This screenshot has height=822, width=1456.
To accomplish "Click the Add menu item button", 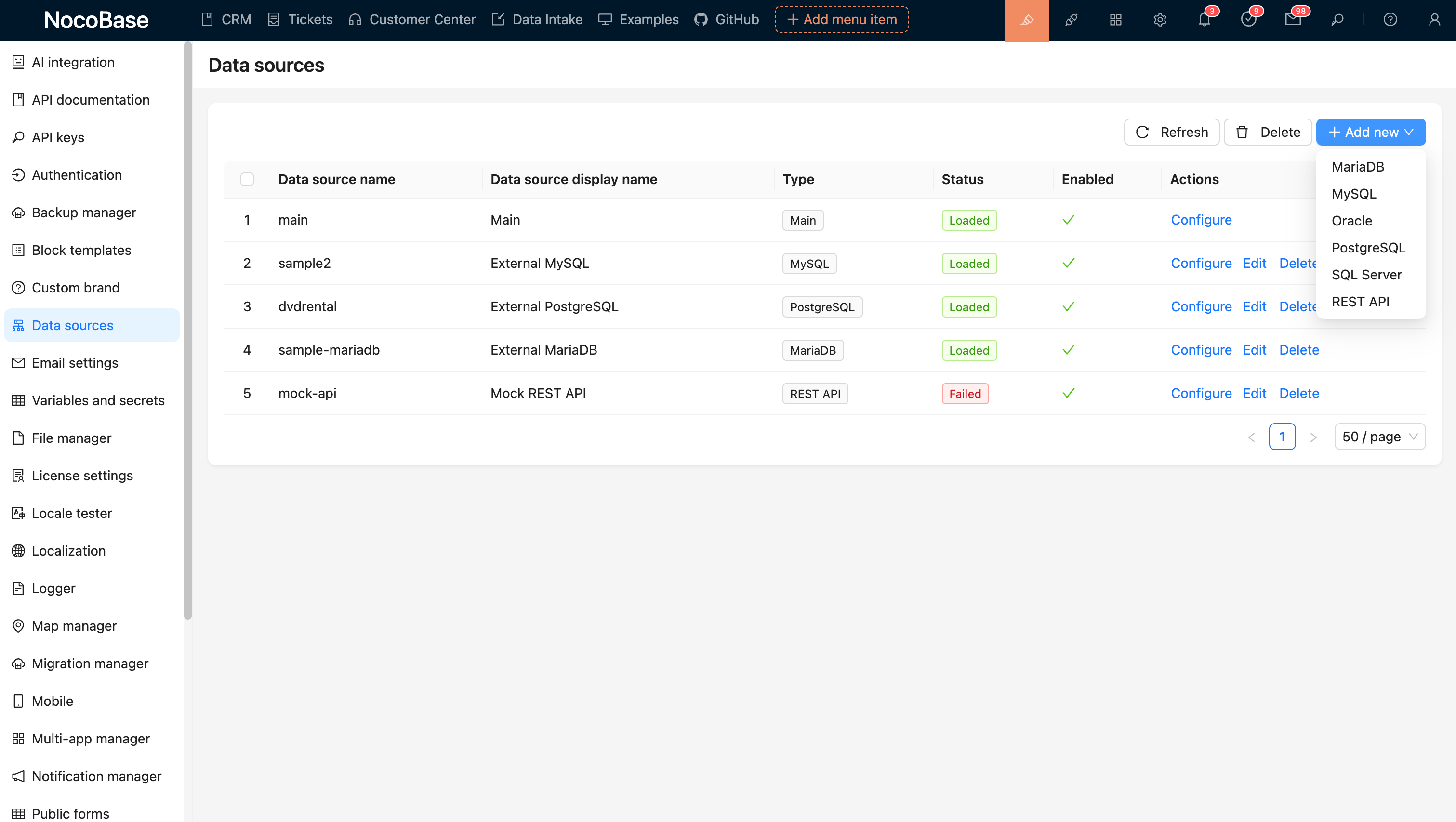I will 842,20.
